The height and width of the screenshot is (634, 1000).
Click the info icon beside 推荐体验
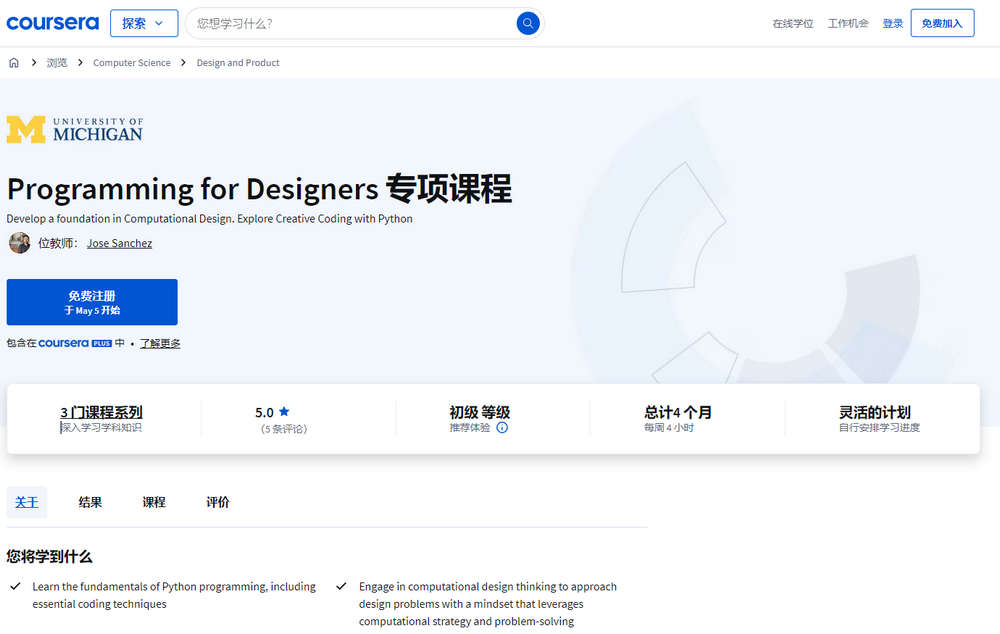click(x=502, y=427)
